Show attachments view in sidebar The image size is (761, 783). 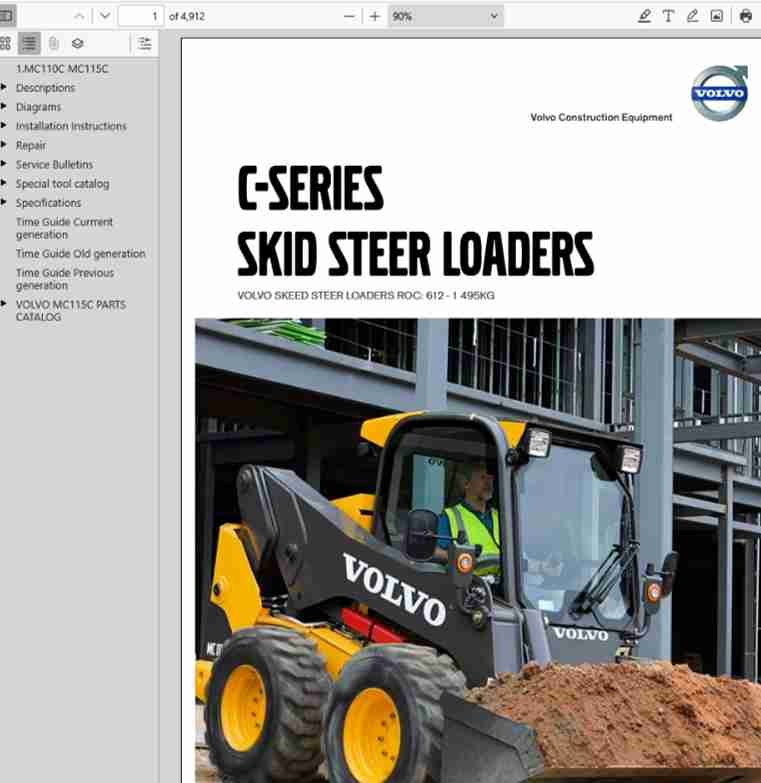pos(53,43)
